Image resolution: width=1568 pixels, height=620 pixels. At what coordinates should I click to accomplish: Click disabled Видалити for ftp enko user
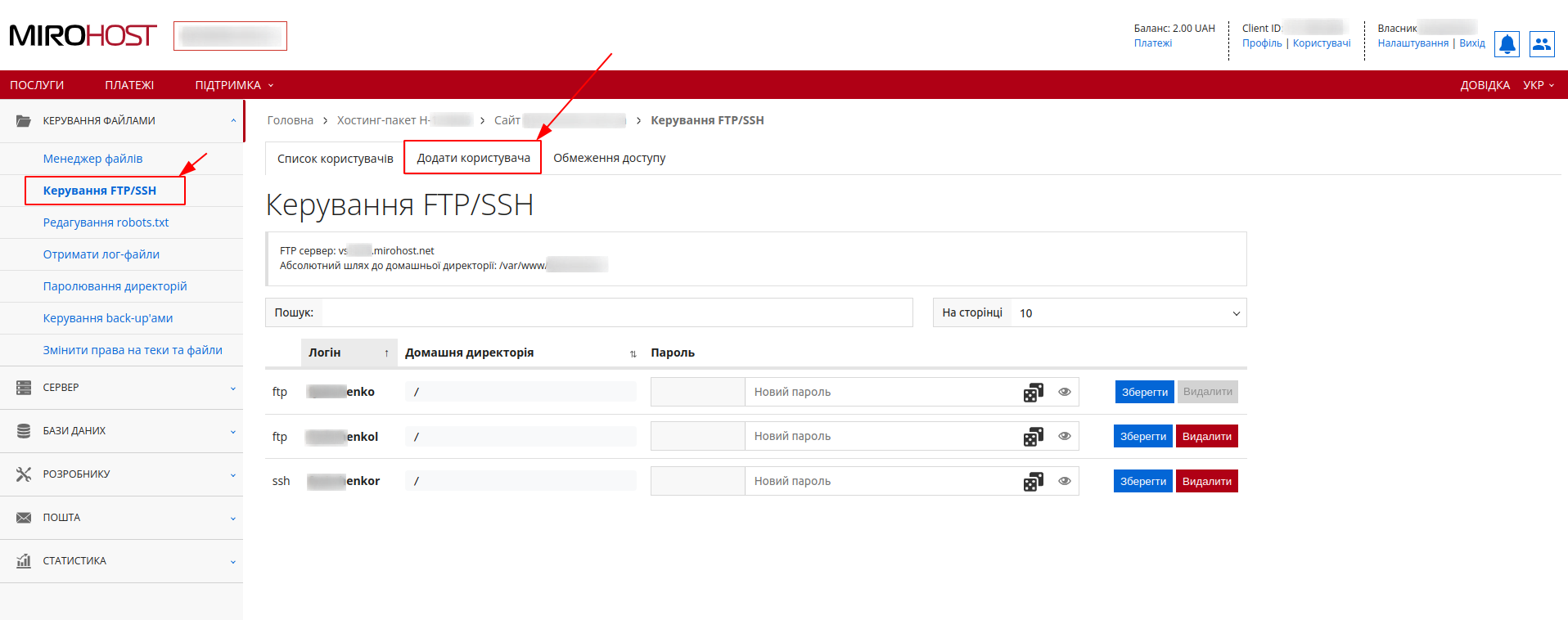click(x=1208, y=392)
